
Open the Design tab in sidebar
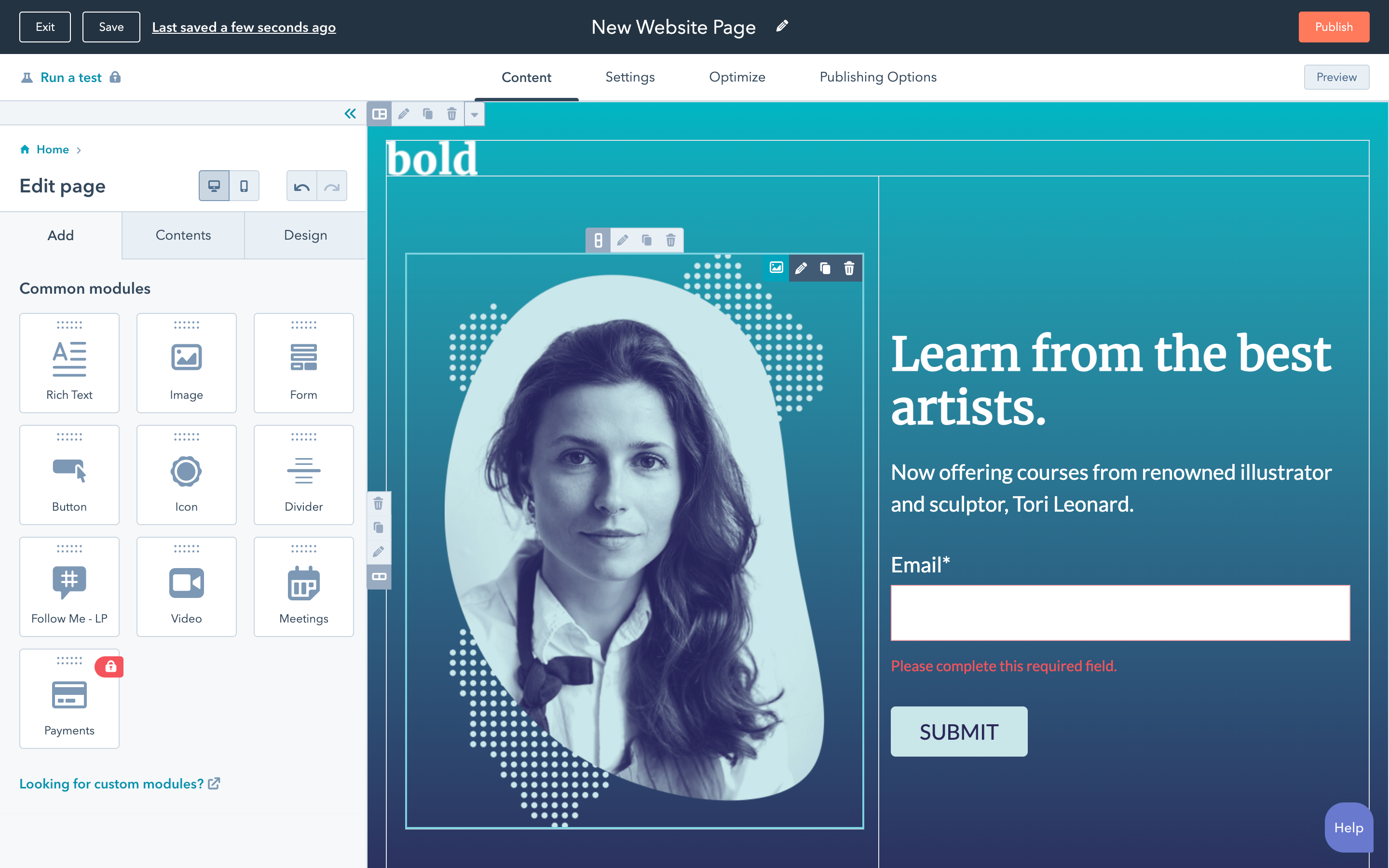(305, 235)
